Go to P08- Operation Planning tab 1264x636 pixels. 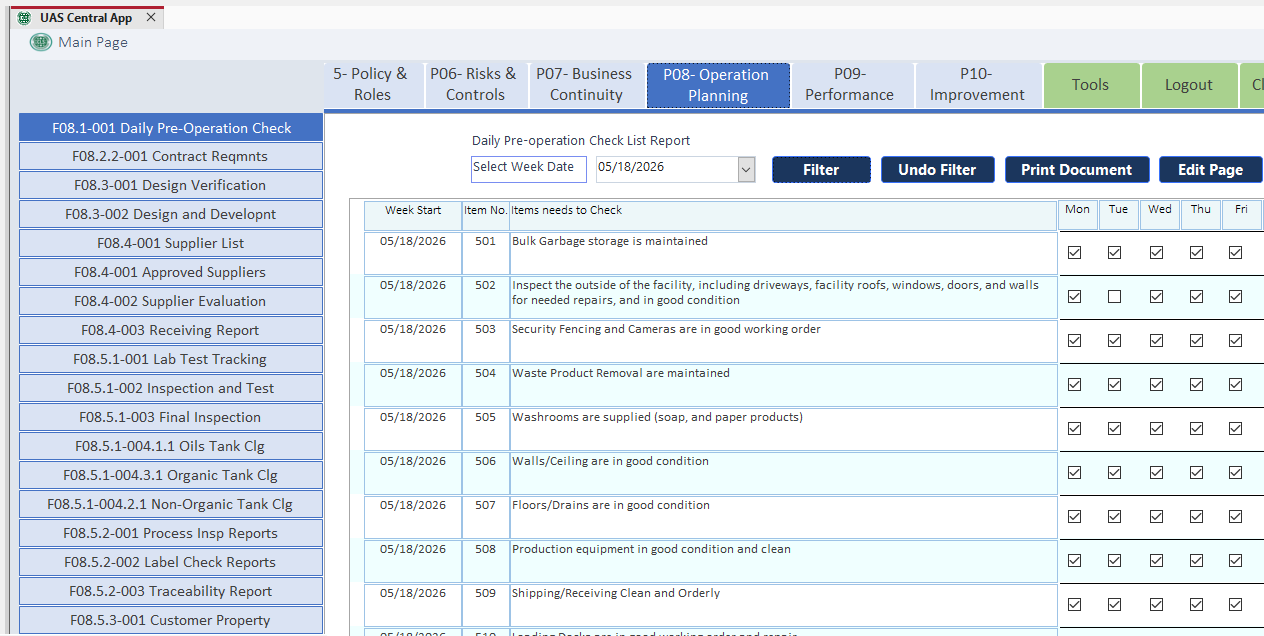(718, 85)
